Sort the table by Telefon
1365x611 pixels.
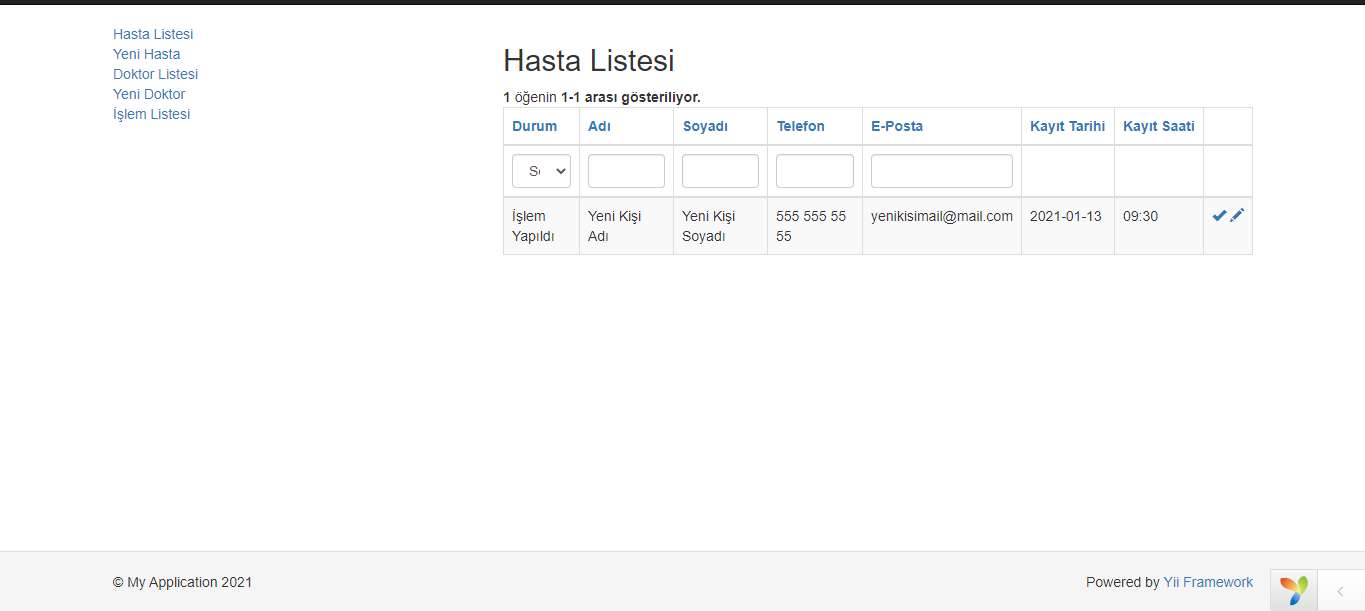pyautogui.click(x=800, y=126)
